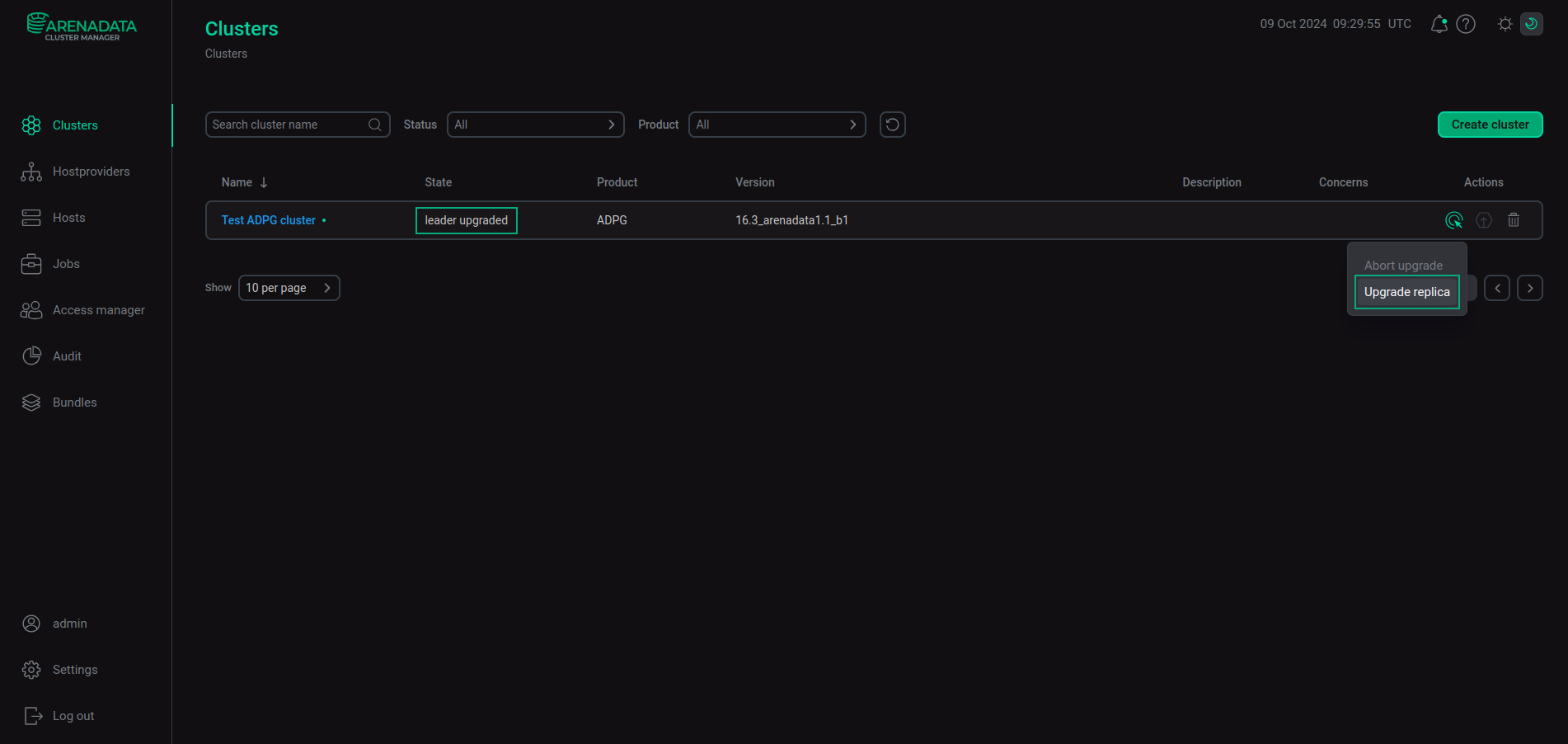Click the Product column header

(x=617, y=182)
